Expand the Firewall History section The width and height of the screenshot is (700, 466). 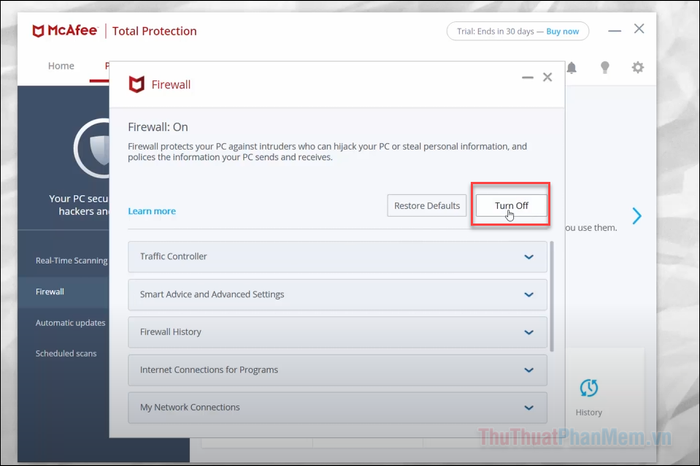529,332
